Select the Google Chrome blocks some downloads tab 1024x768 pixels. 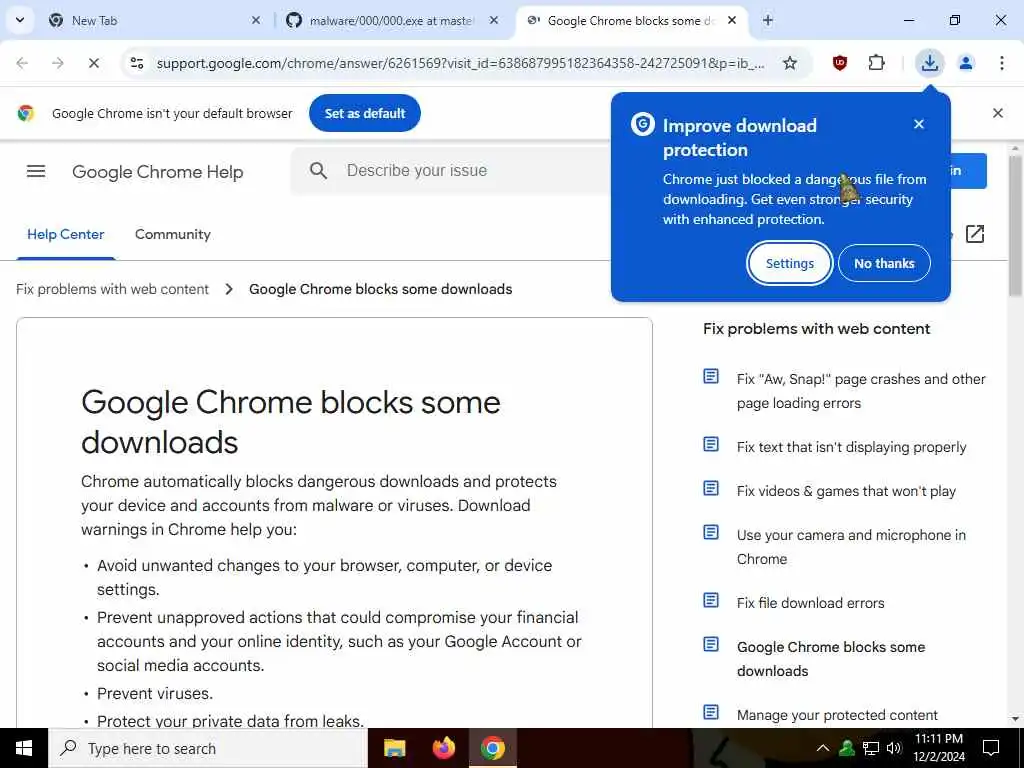(630, 20)
